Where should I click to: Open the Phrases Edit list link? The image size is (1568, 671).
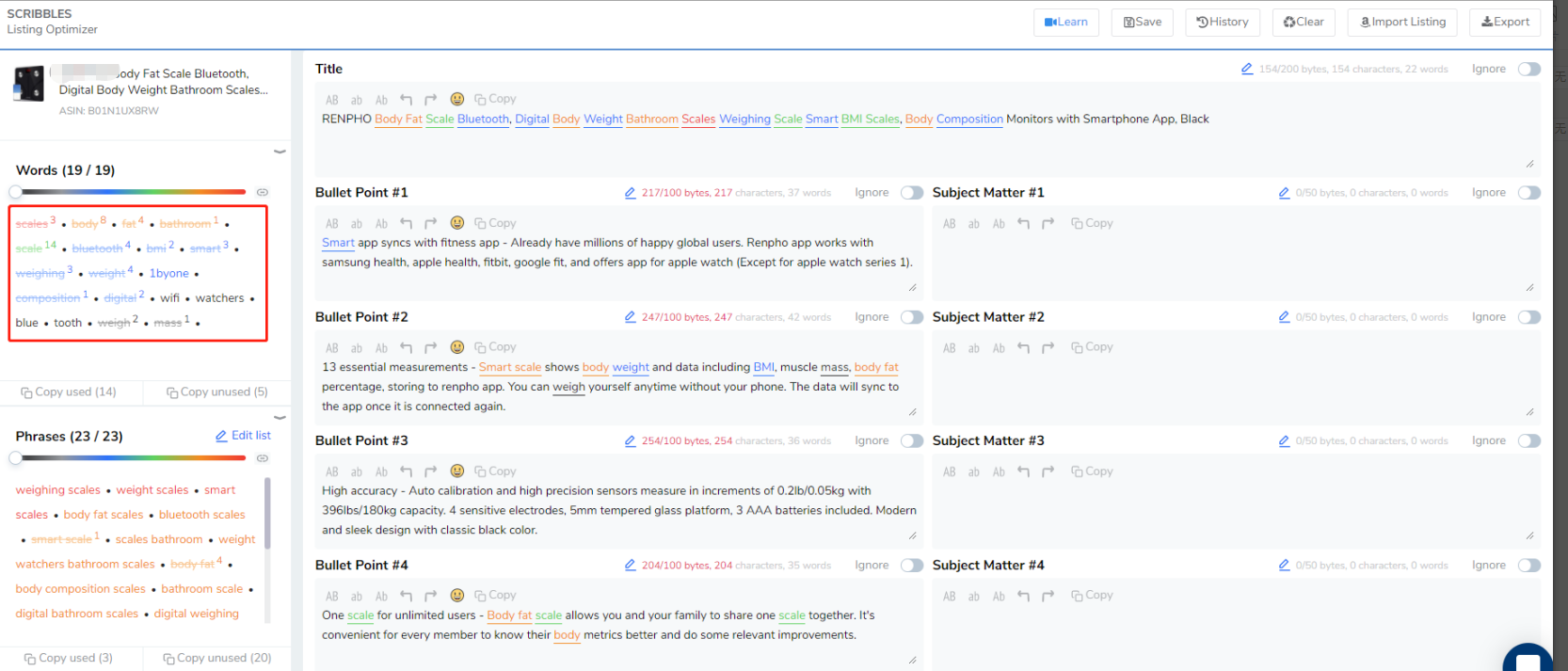[x=243, y=436]
